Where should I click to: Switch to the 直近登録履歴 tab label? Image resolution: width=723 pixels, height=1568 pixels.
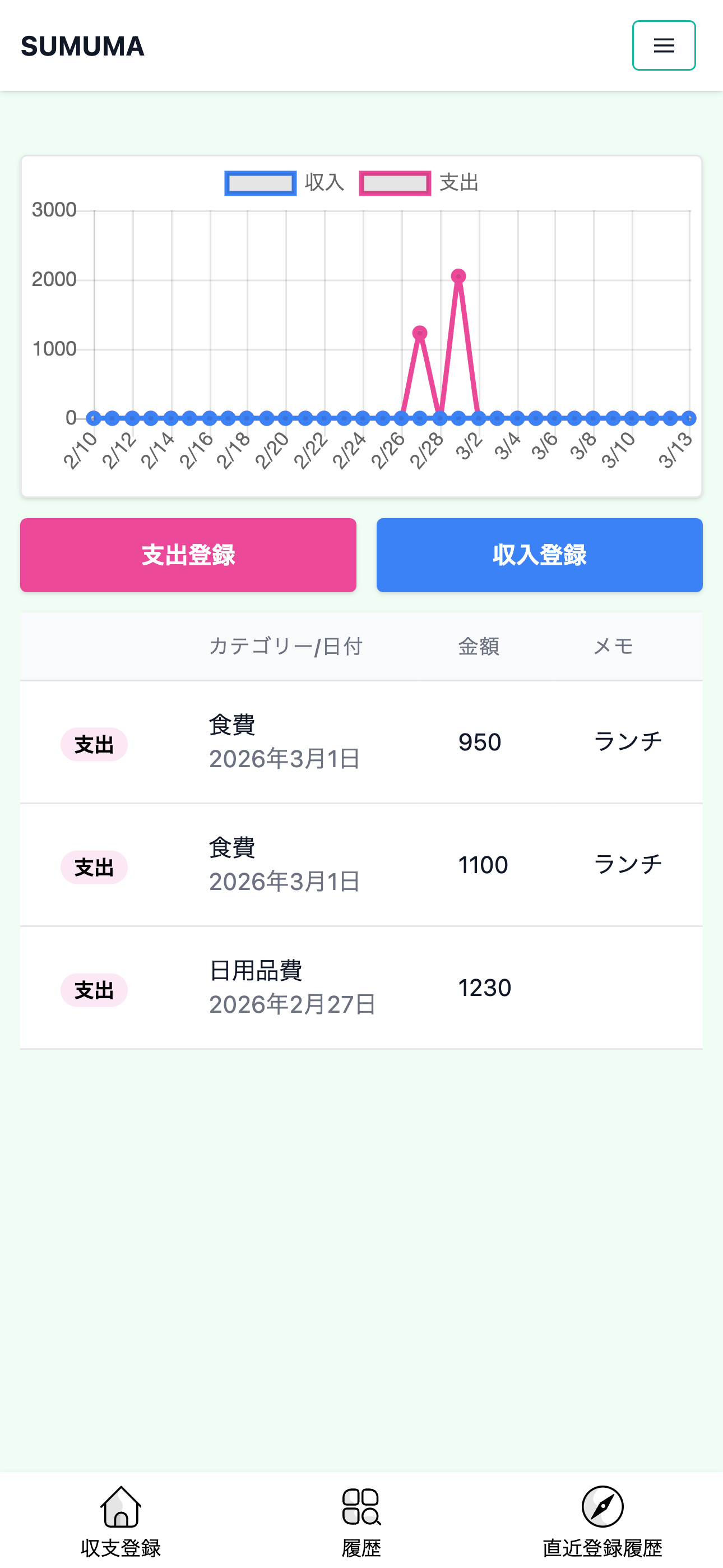602,1547
